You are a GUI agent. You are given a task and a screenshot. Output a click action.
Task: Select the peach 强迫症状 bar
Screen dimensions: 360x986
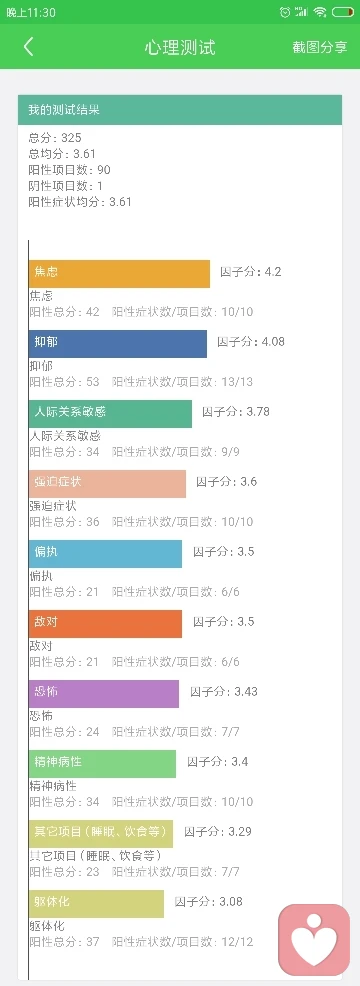(x=108, y=484)
